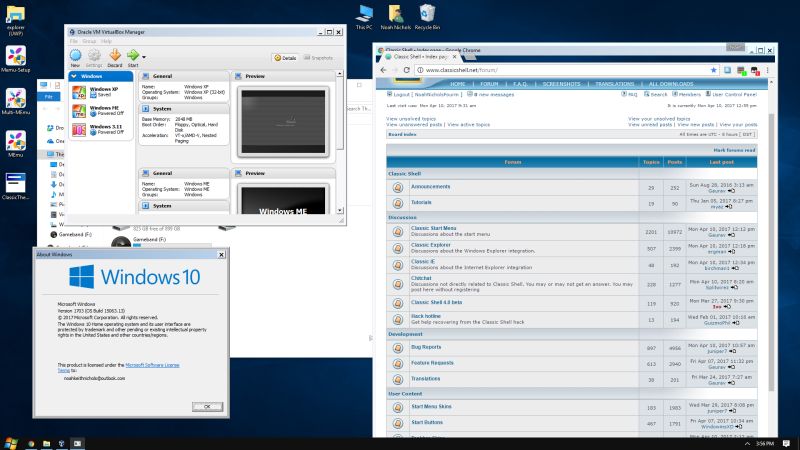This screenshot has width=800, height=450.
Task: View latest post icon in Announcements row
Action: click(731, 191)
